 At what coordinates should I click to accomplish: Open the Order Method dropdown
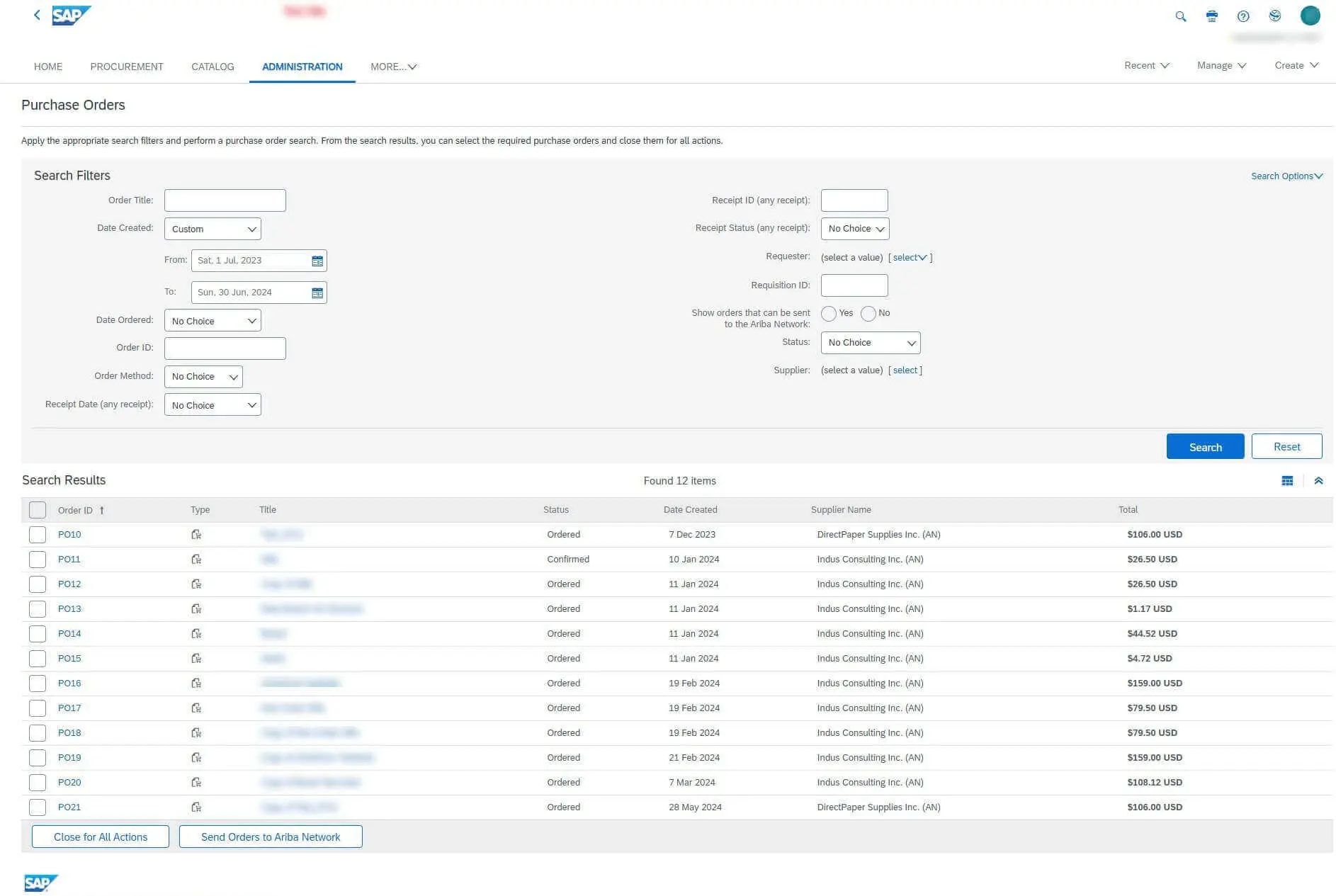[203, 377]
